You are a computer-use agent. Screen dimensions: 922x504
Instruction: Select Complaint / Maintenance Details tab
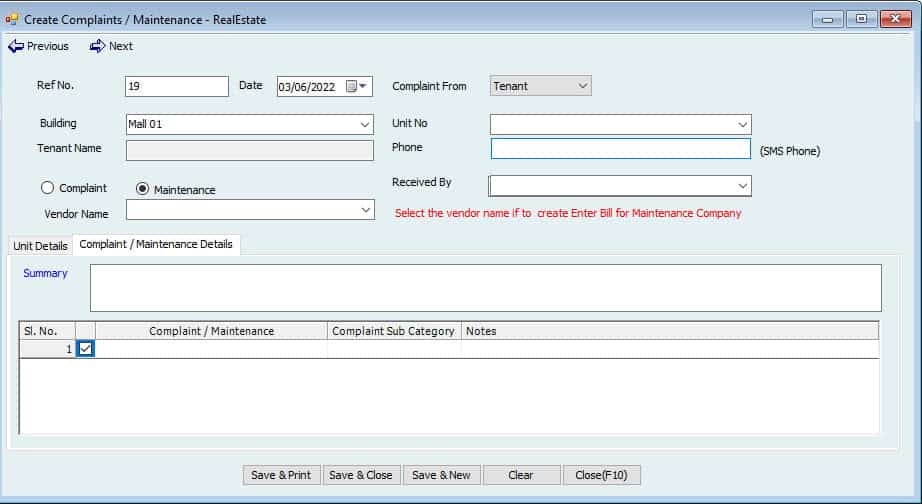click(x=156, y=245)
